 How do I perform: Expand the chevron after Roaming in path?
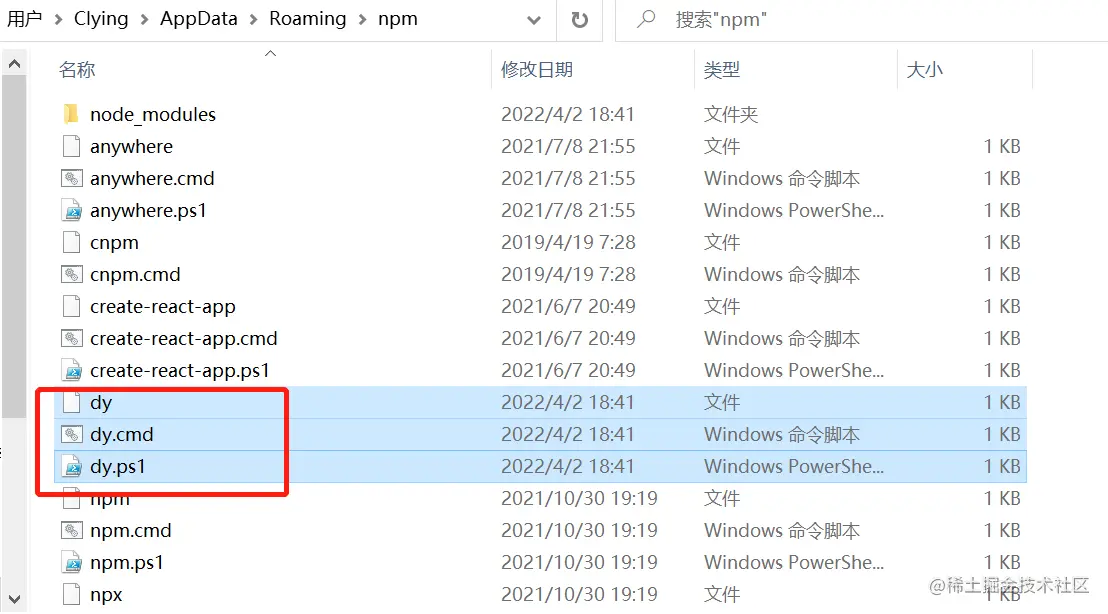pyautogui.click(x=363, y=20)
